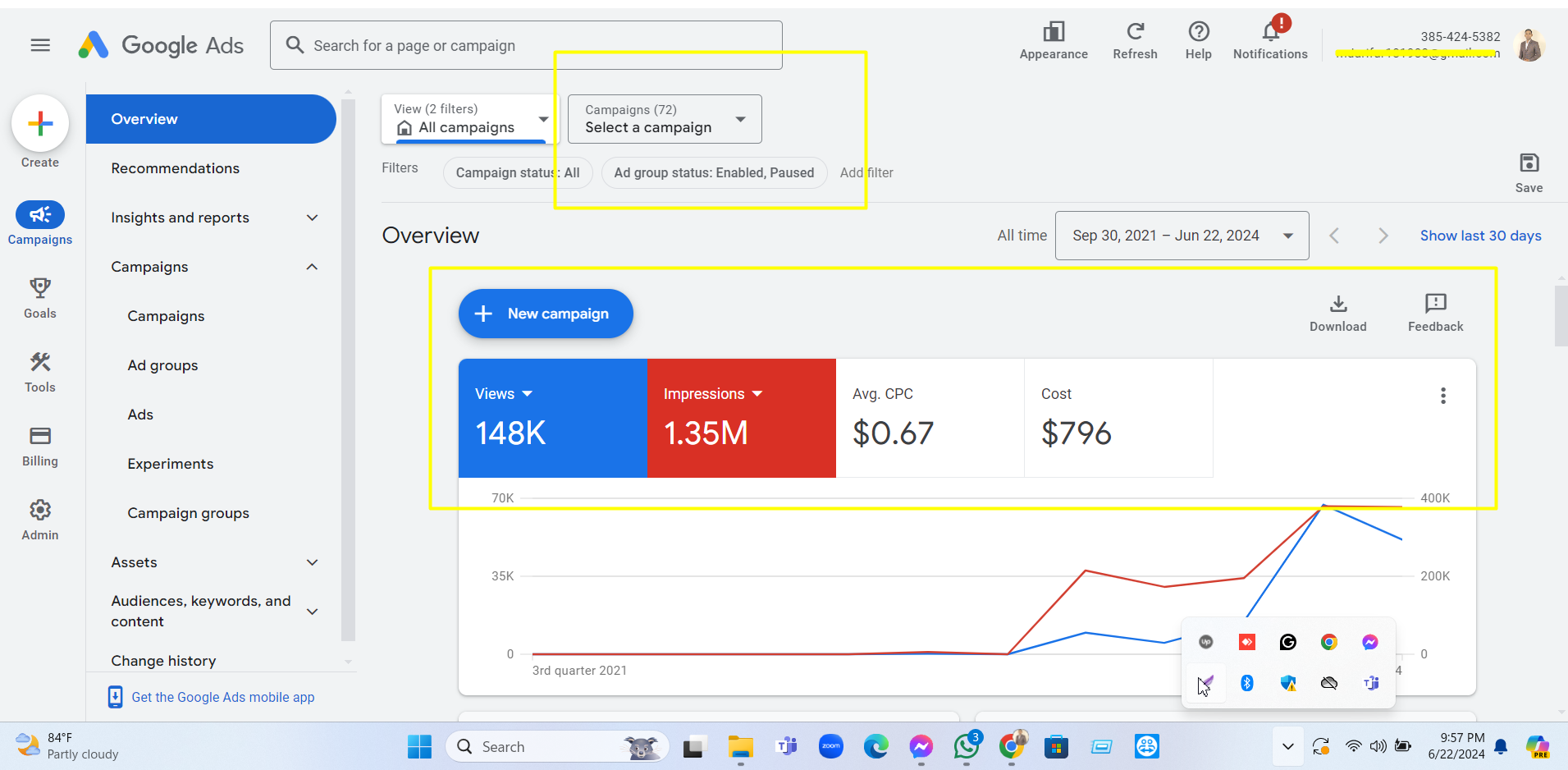Open the Campaigns sub-item

coord(166,316)
